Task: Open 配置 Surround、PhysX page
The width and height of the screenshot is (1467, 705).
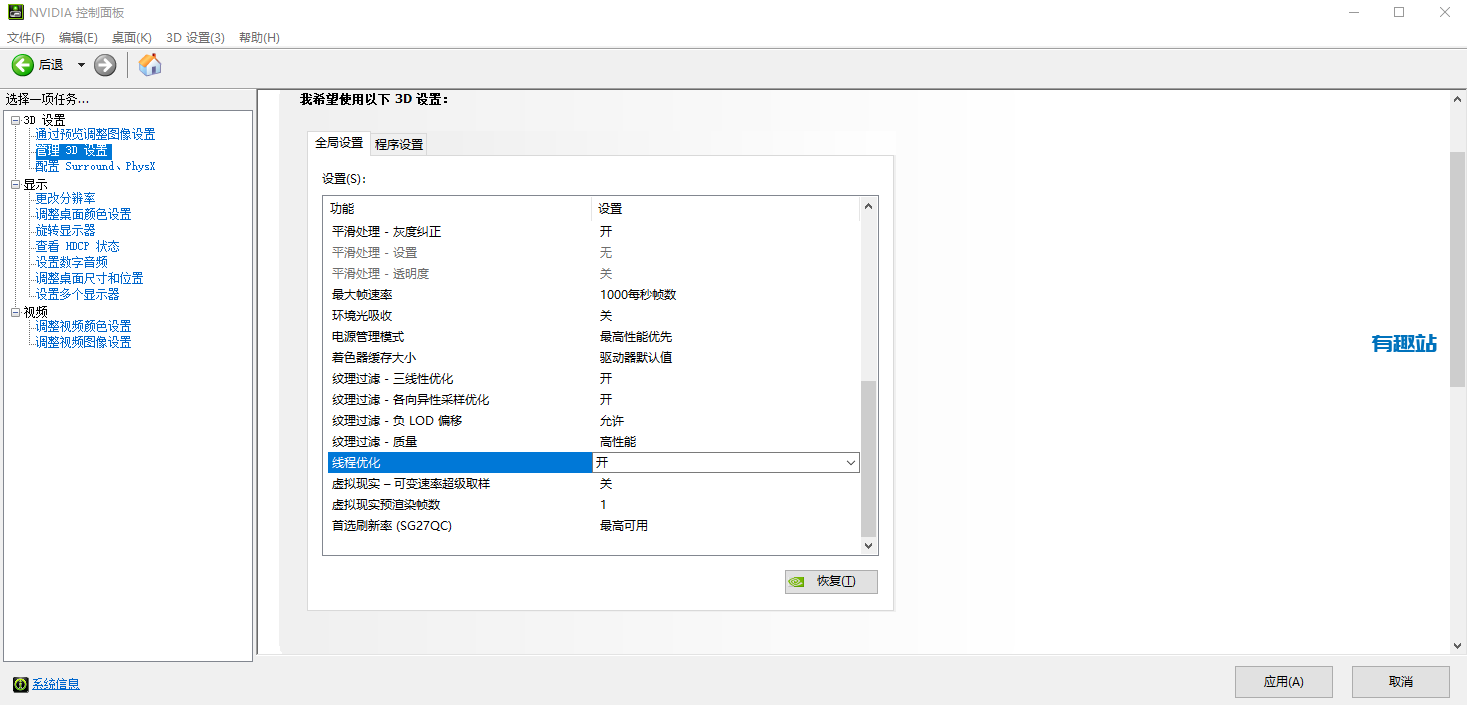Action: 95,167
